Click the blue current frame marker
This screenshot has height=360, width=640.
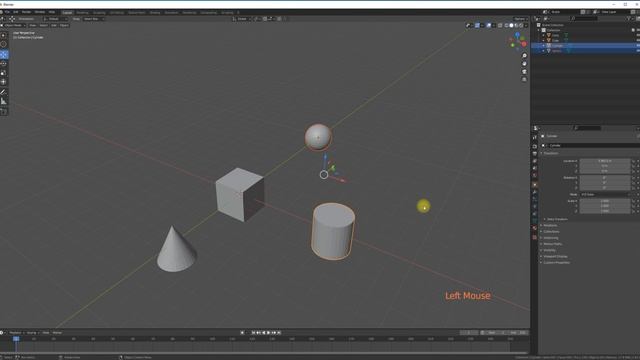pyautogui.click(x=16, y=339)
